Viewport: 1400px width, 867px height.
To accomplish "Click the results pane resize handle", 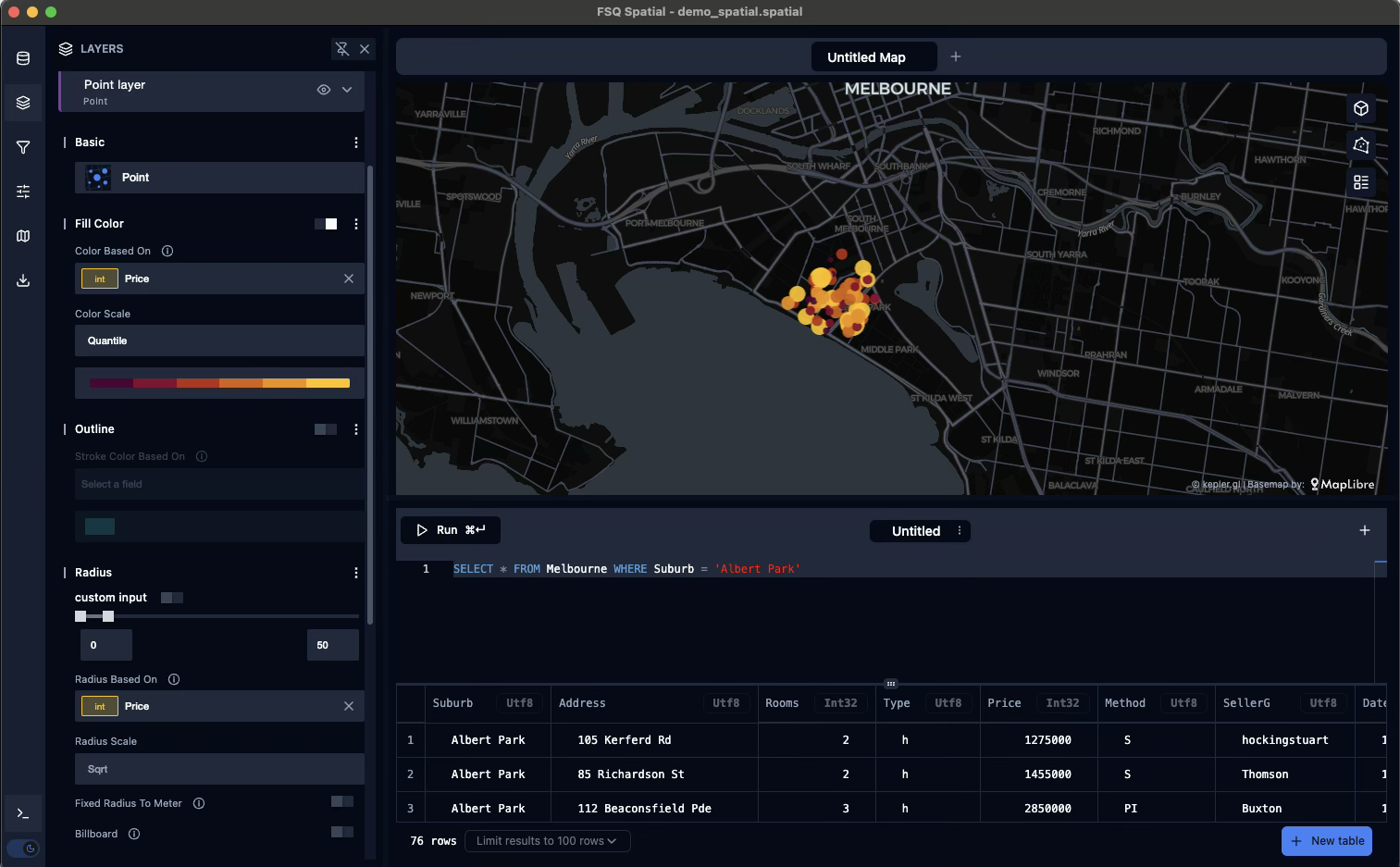I will pyautogui.click(x=891, y=684).
